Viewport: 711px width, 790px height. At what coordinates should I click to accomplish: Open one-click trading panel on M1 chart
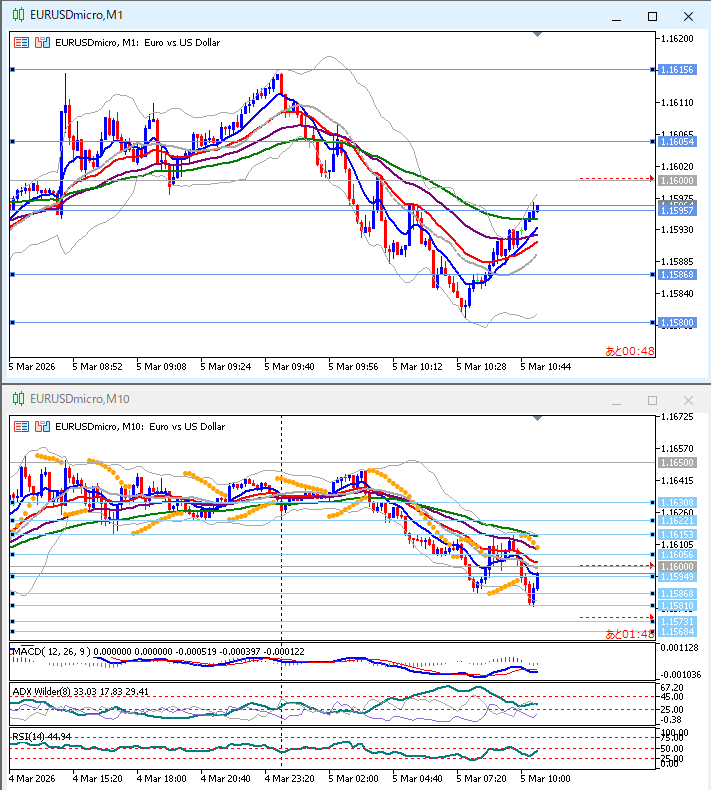coord(21,43)
